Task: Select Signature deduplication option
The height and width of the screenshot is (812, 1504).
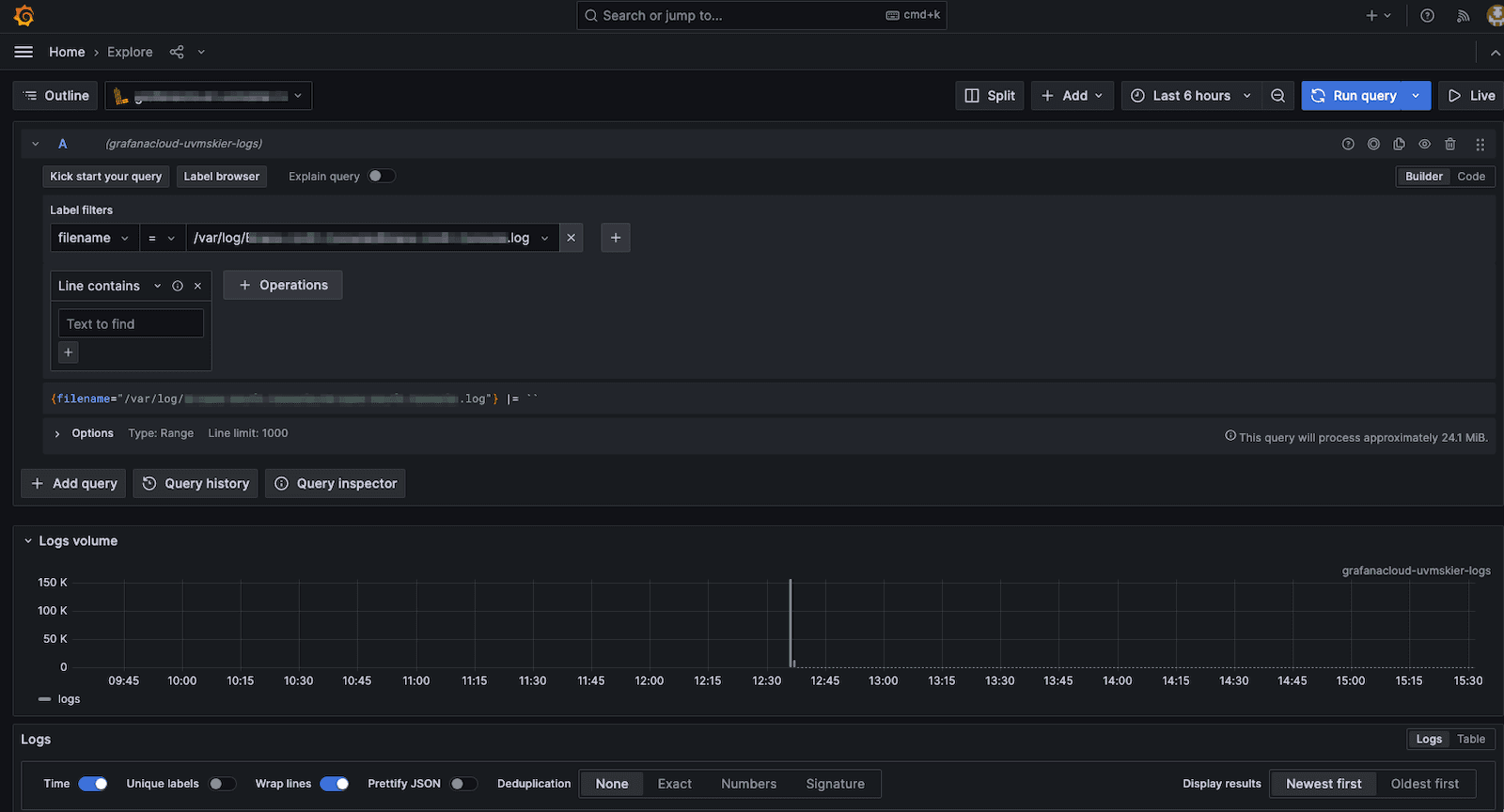Action: coord(835,784)
